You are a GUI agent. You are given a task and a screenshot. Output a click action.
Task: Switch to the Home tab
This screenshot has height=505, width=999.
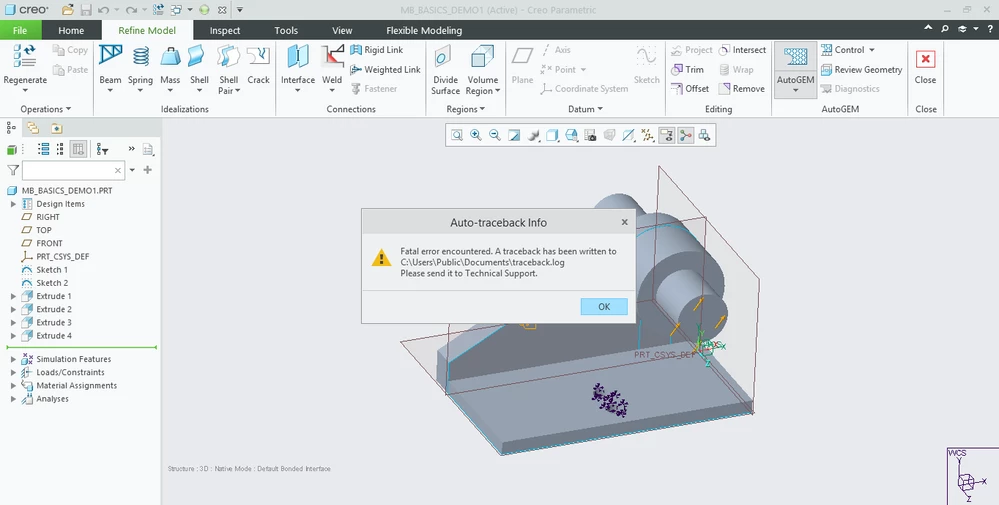(71, 30)
